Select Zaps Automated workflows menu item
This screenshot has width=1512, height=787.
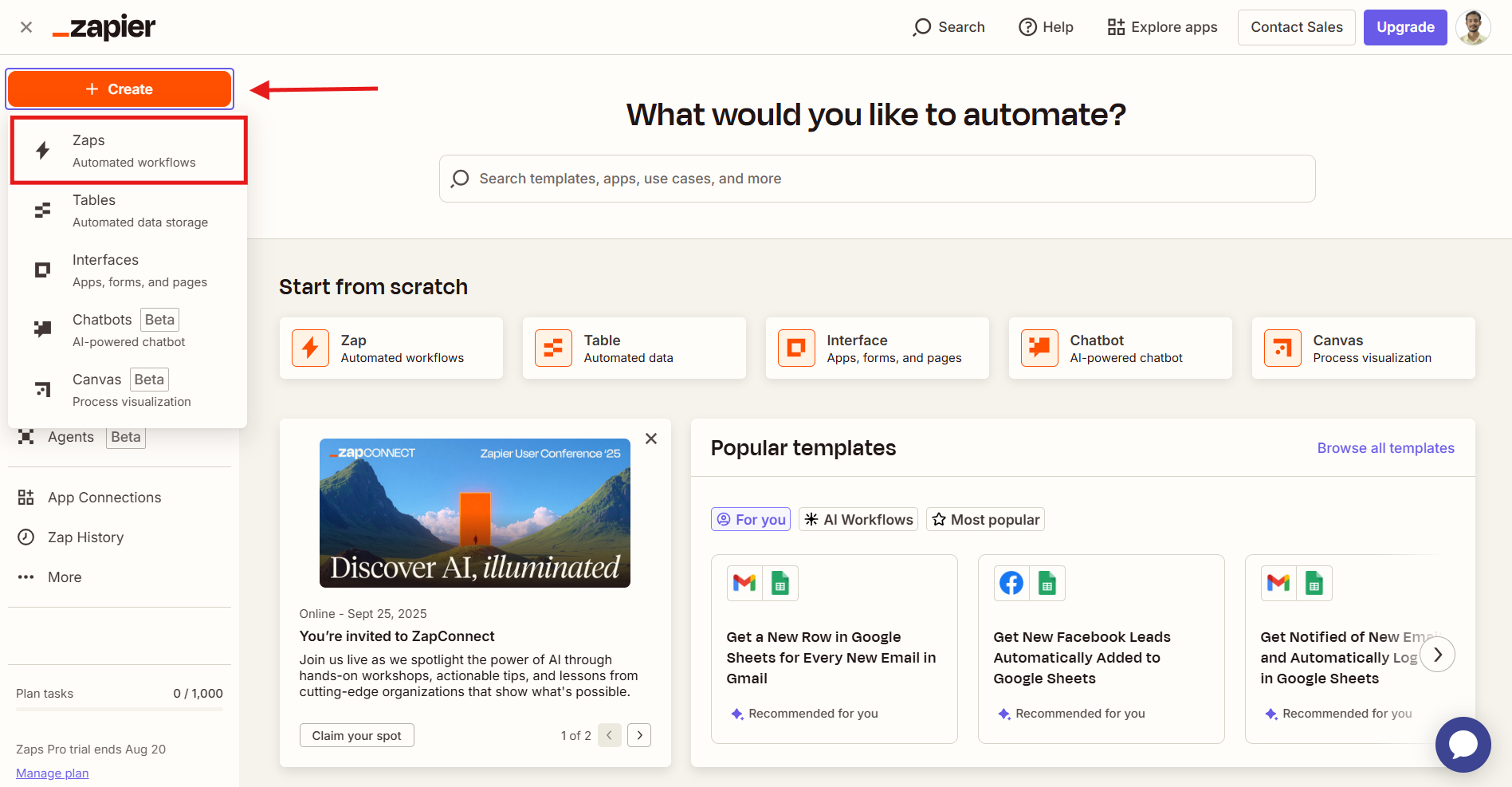(129, 151)
